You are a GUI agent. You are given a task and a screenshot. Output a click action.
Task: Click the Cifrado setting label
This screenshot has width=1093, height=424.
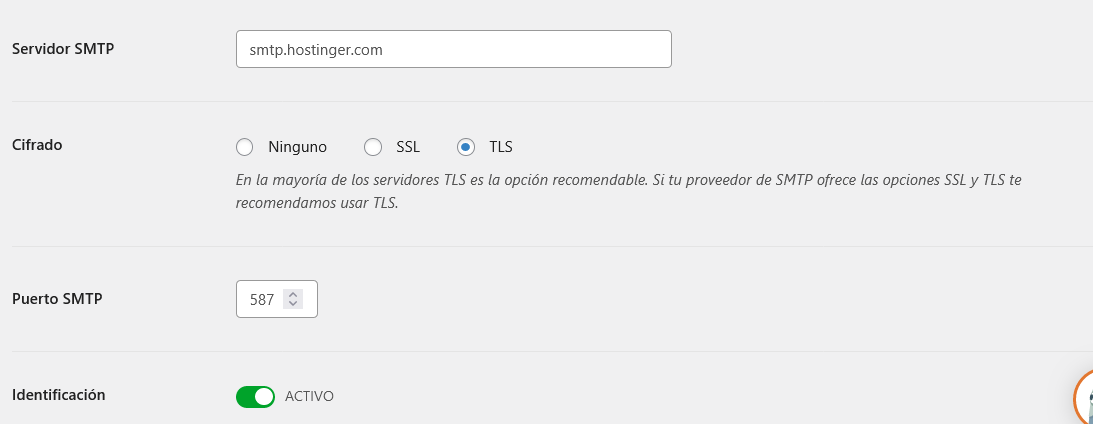point(38,145)
